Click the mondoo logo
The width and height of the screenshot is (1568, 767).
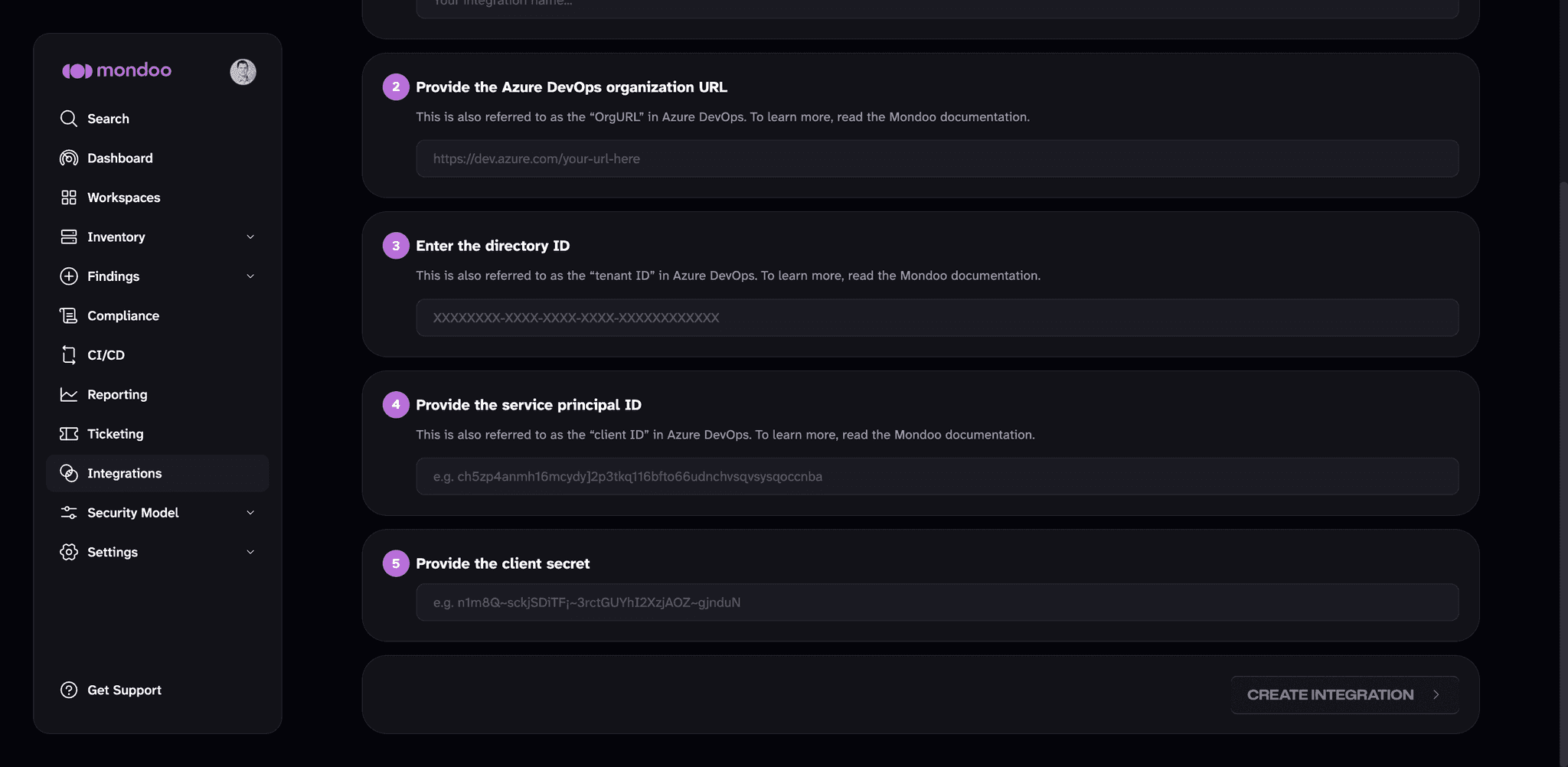pyautogui.click(x=116, y=70)
